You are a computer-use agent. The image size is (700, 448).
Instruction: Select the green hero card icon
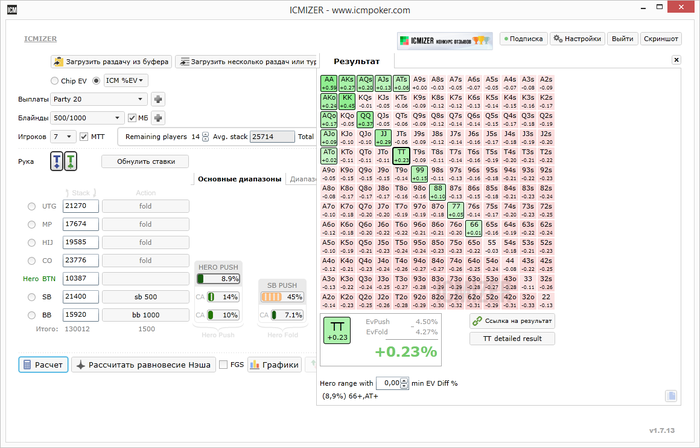pyautogui.click(x=71, y=162)
